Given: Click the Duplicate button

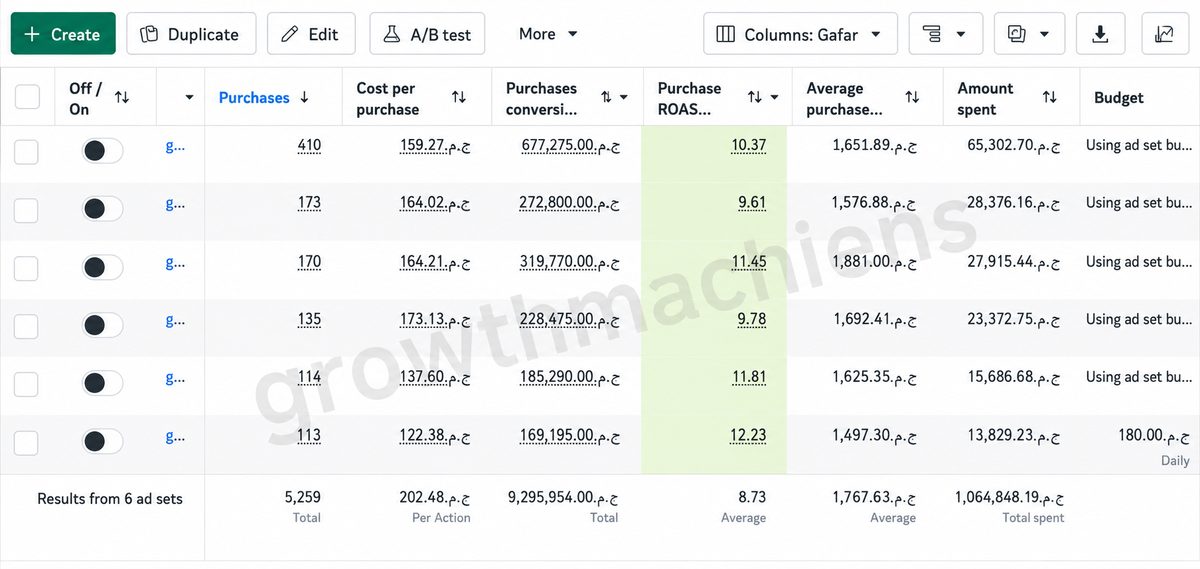Looking at the screenshot, I should (190, 34).
